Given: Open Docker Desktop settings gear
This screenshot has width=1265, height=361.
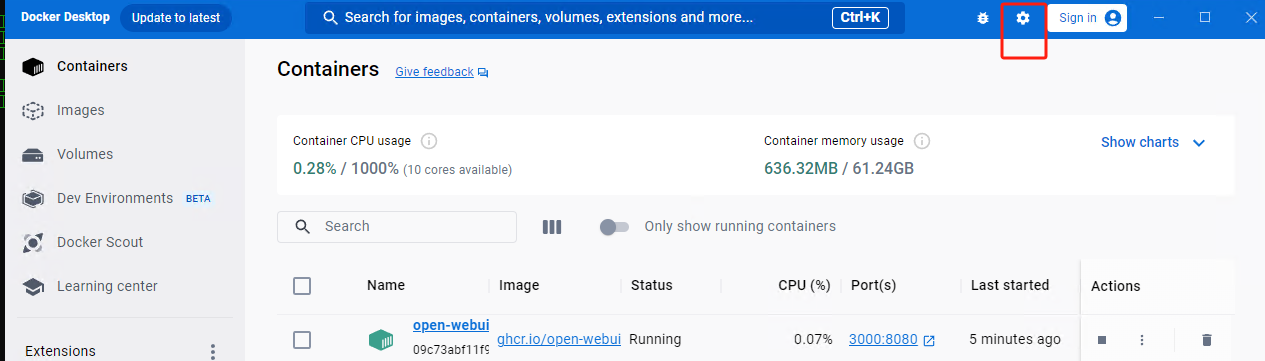Looking at the screenshot, I should [1022, 18].
